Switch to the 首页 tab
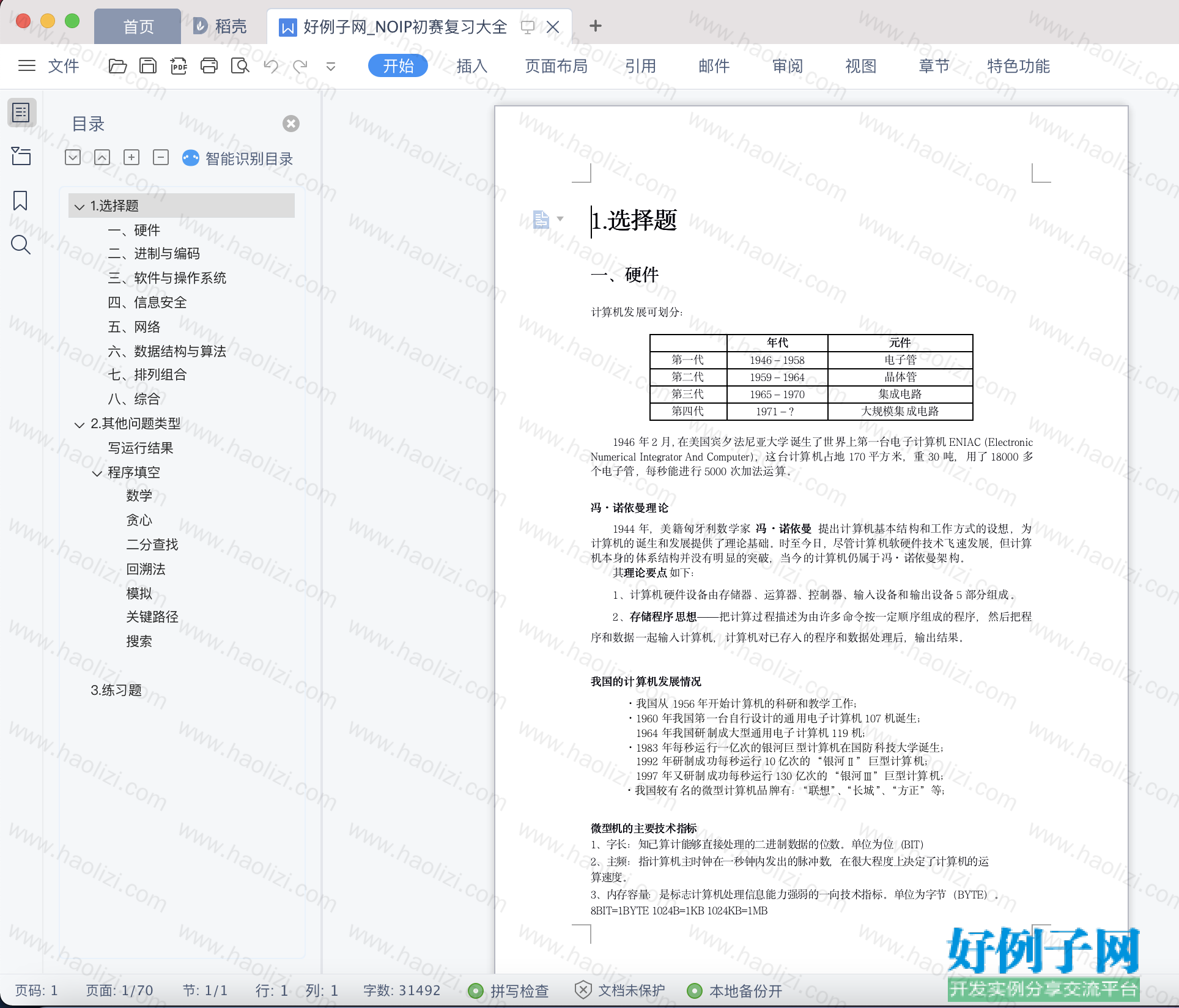 (x=138, y=26)
